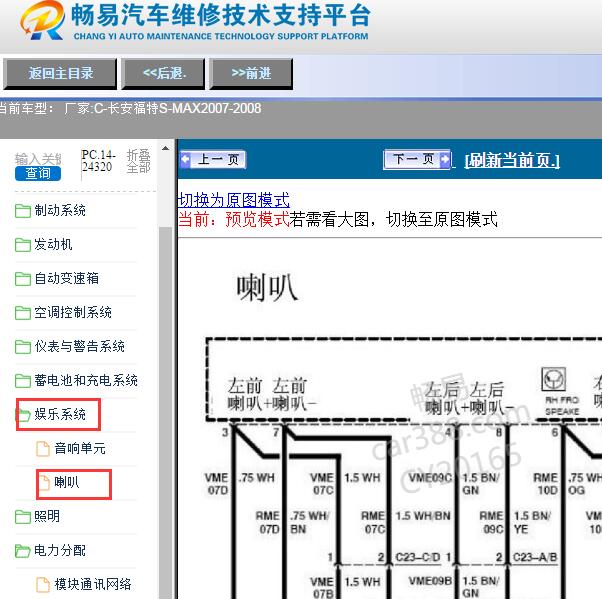The width and height of the screenshot is (602, 599).
Task: Focus the 输入关键 keyword input field
Action: pyautogui.click(x=38, y=159)
